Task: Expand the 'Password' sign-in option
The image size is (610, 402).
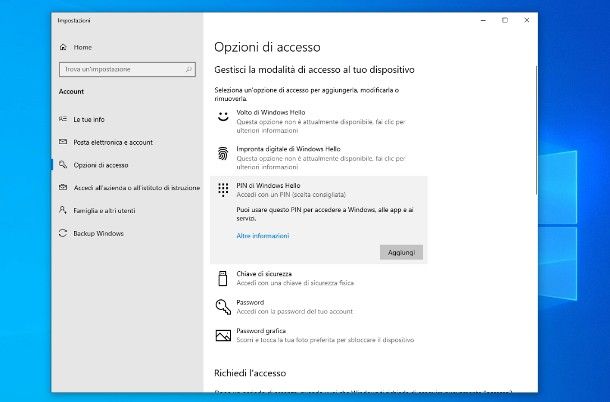Action: (x=319, y=307)
